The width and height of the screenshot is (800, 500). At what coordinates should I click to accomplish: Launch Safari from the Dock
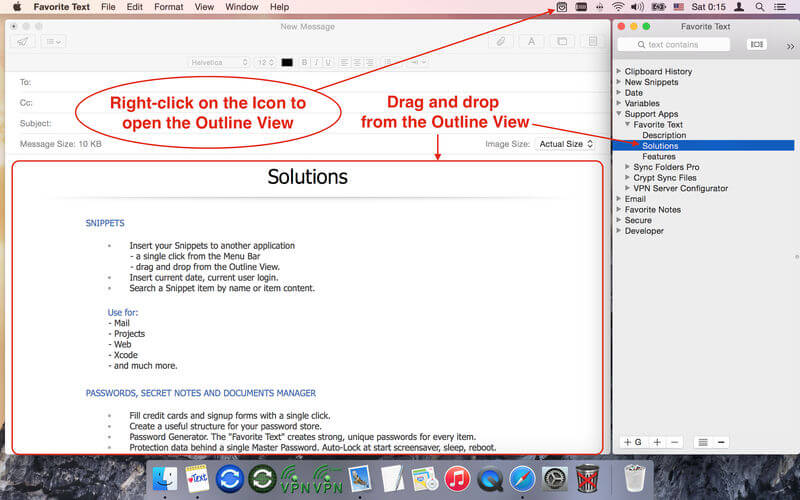[522, 479]
